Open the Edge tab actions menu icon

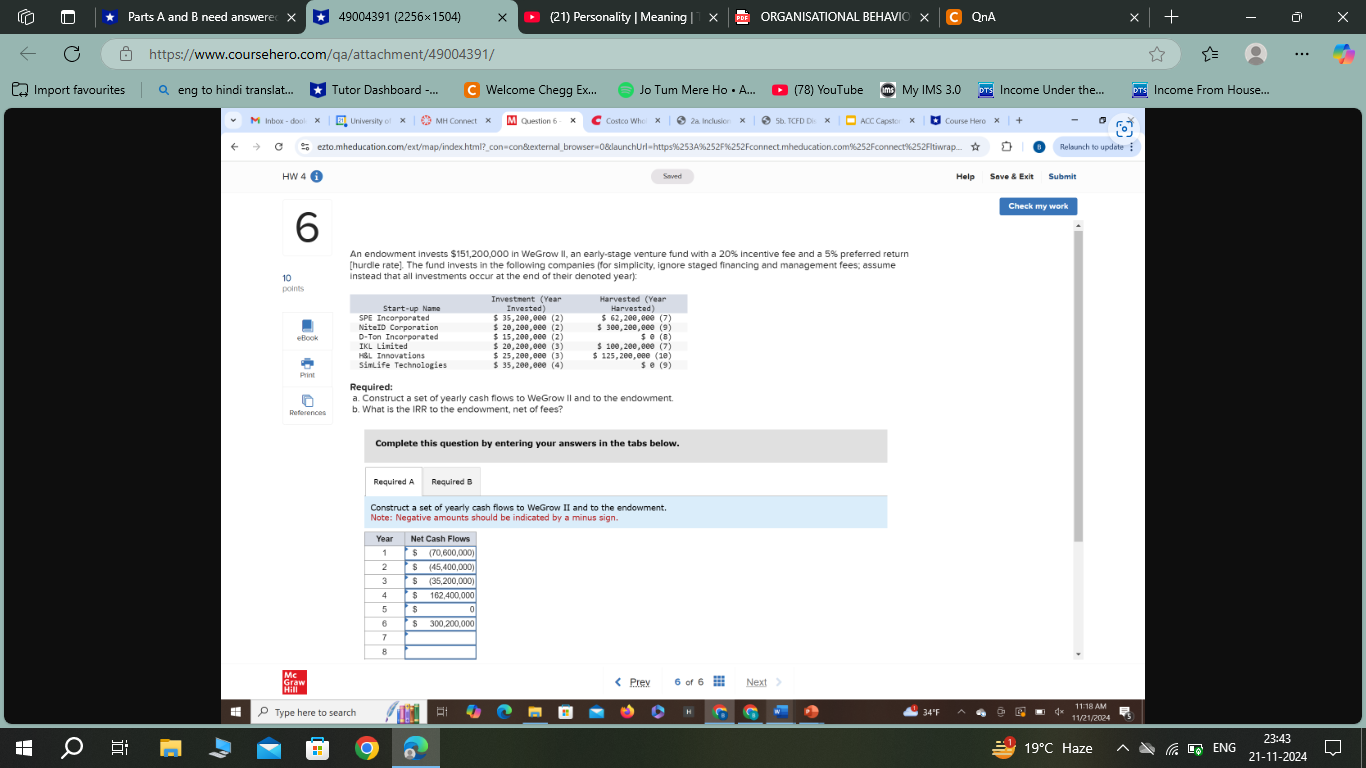[x=69, y=17]
